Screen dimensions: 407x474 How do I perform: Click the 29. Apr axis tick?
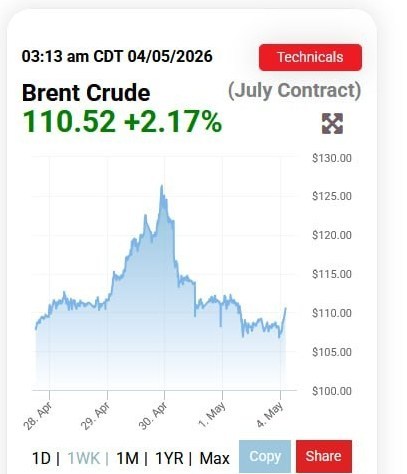(x=107, y=395)
